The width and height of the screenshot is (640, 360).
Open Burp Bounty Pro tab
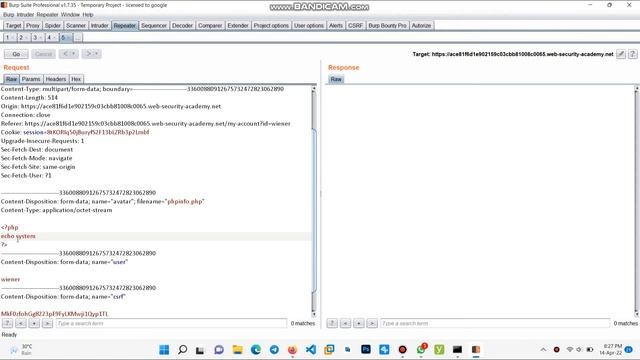tap(387, 25)
